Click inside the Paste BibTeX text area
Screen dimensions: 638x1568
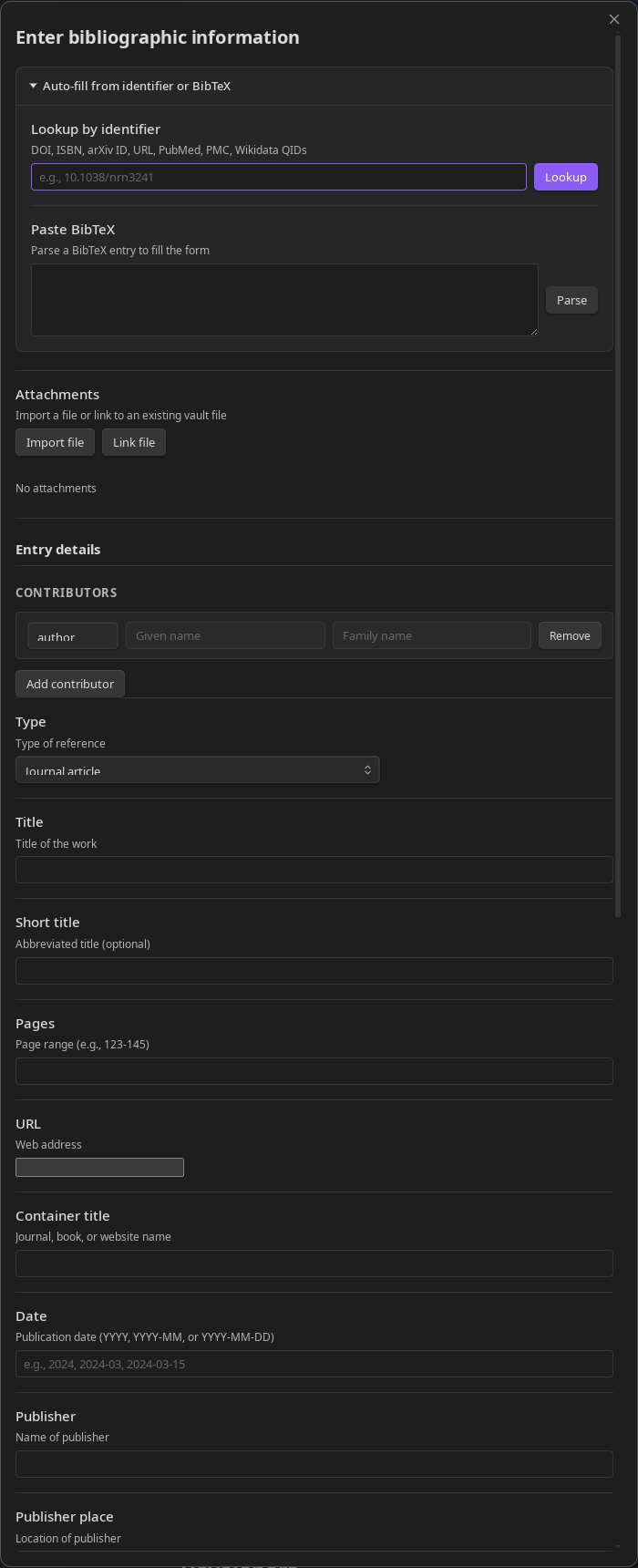[284, 299]
